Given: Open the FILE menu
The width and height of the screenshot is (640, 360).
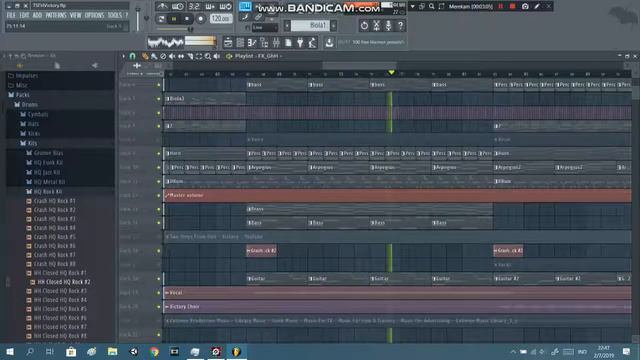Looking at the screenshot, I should (x=11, y=16).
